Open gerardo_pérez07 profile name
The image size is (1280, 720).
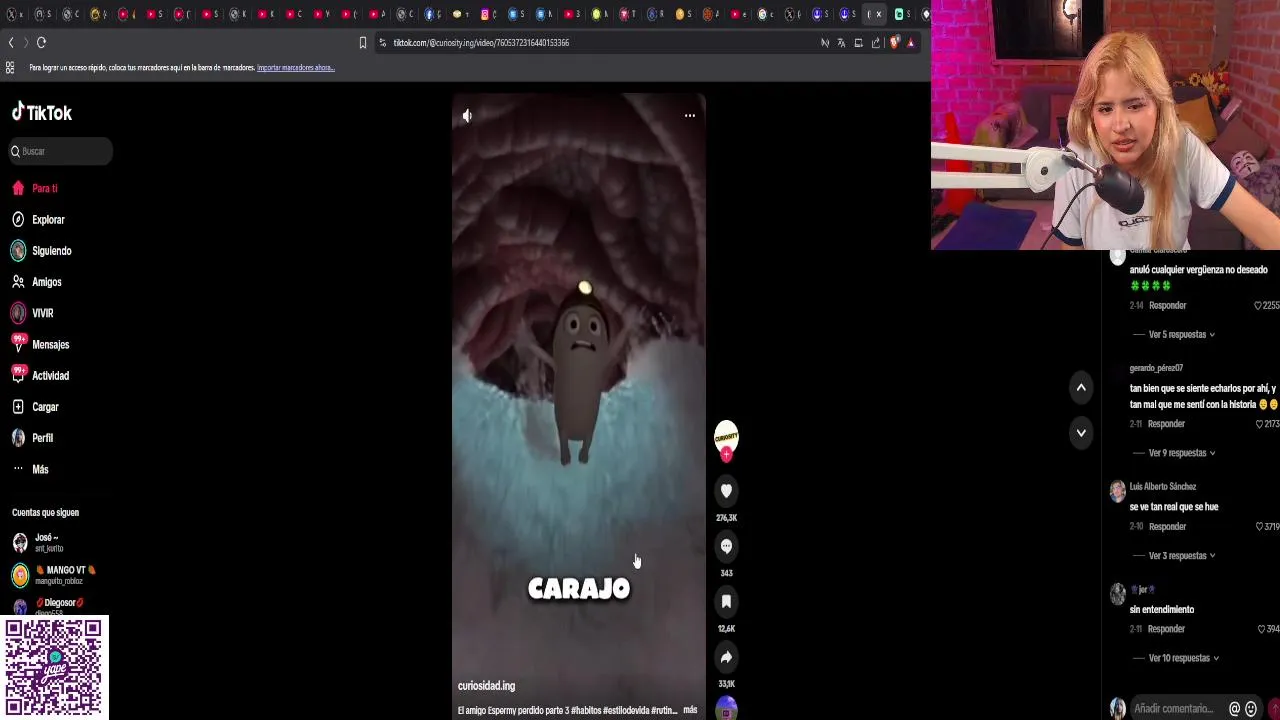[x=1156, y=368]
